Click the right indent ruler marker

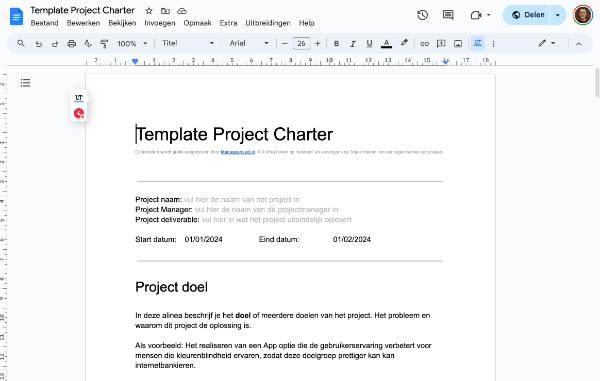point(445,61)
